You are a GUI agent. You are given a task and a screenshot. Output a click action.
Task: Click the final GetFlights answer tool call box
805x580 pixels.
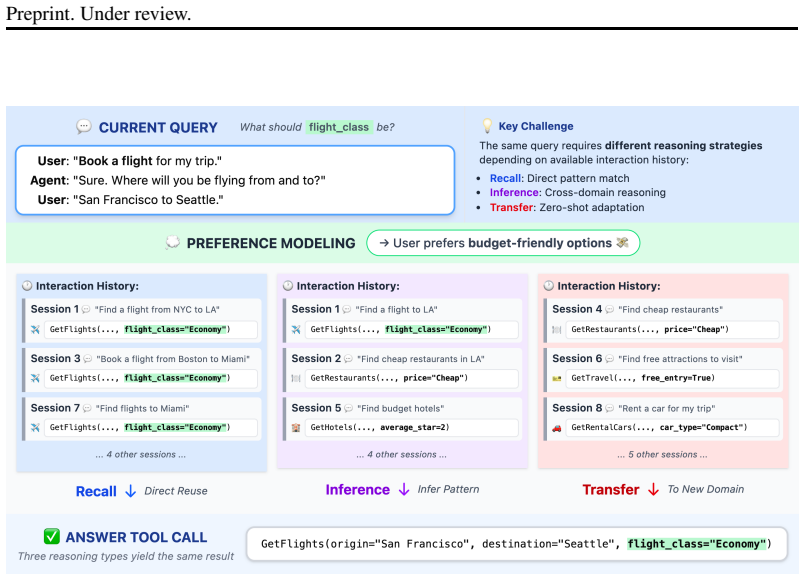tap(516, 544)
